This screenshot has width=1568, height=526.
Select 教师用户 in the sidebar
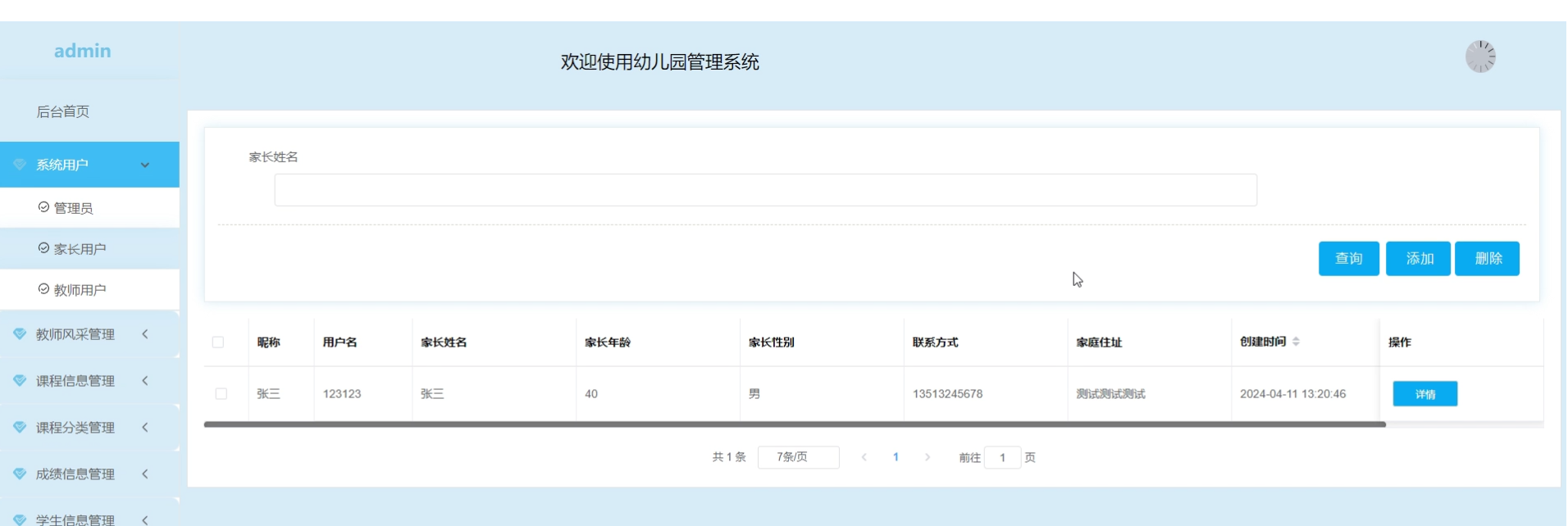tap(89, 290)
